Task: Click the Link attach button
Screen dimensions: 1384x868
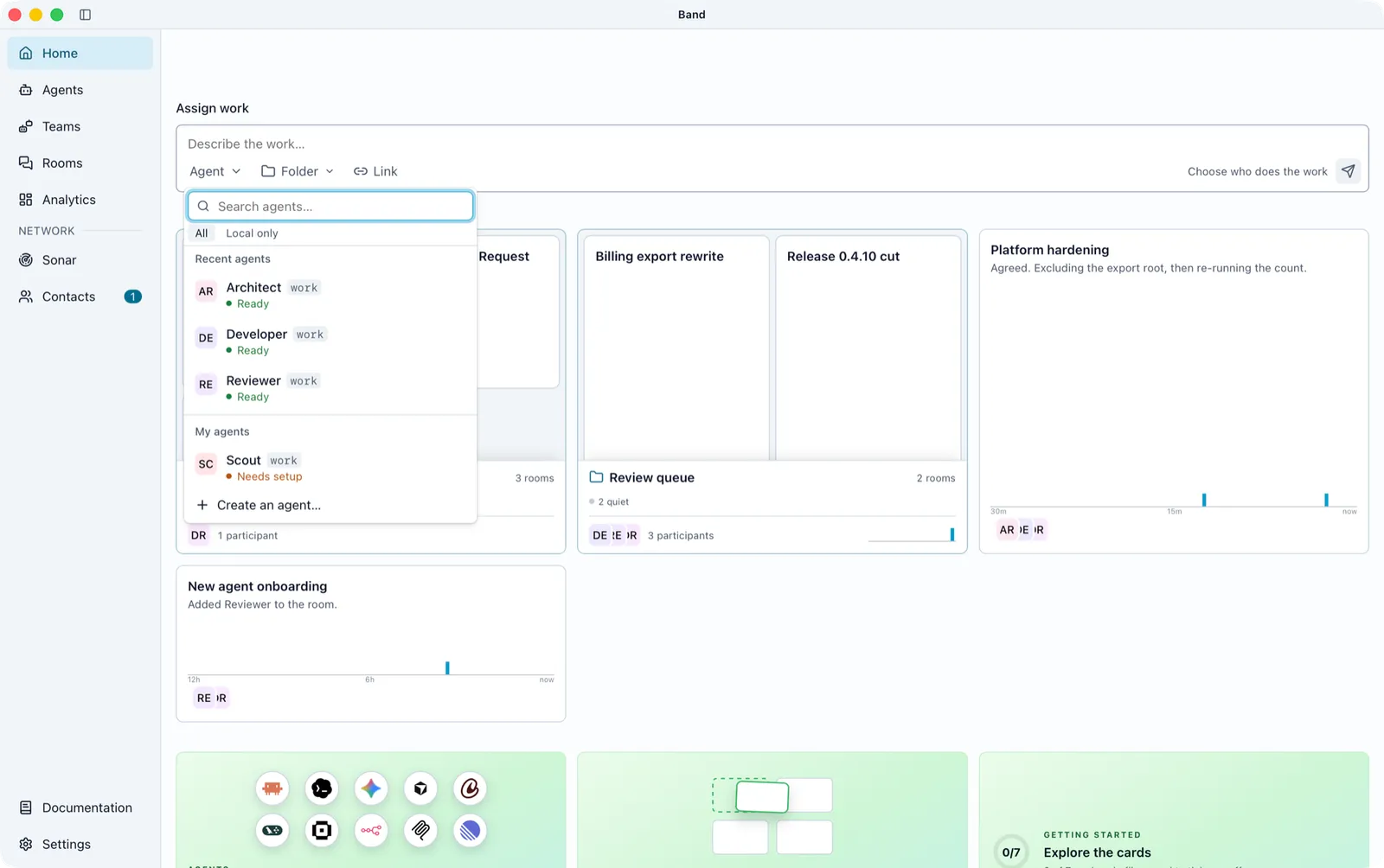Action: tap(375, 171)
